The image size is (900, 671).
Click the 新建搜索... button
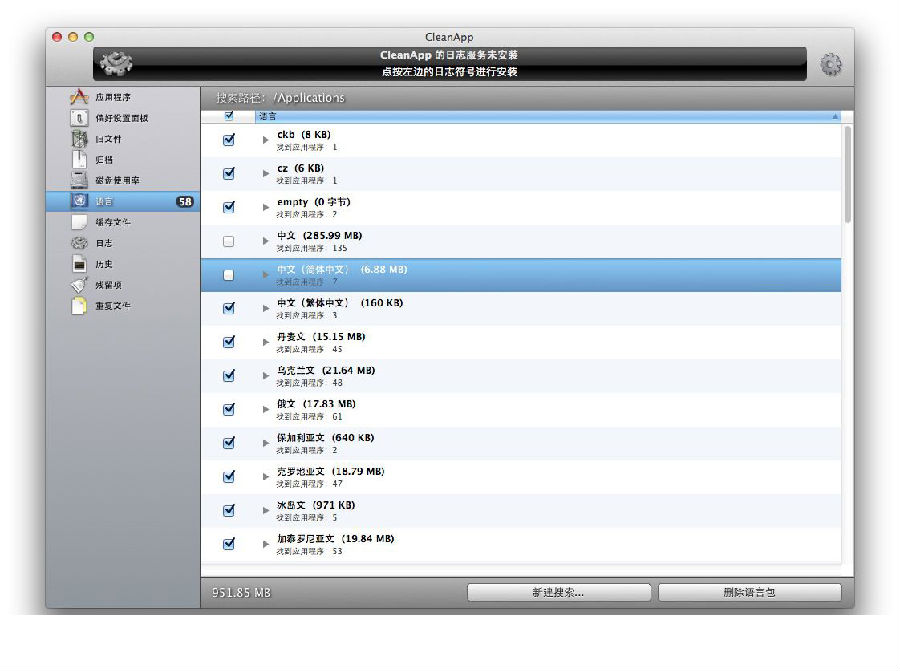point(558,592)
